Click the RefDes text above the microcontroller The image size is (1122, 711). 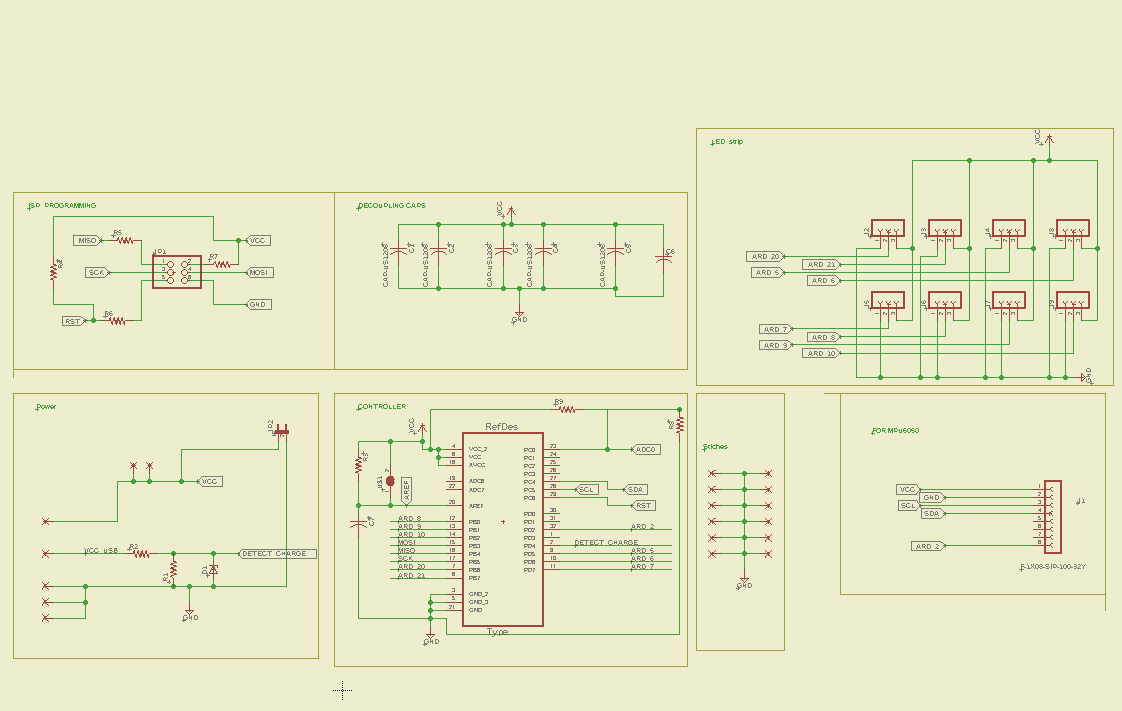[x=502, y=427]
